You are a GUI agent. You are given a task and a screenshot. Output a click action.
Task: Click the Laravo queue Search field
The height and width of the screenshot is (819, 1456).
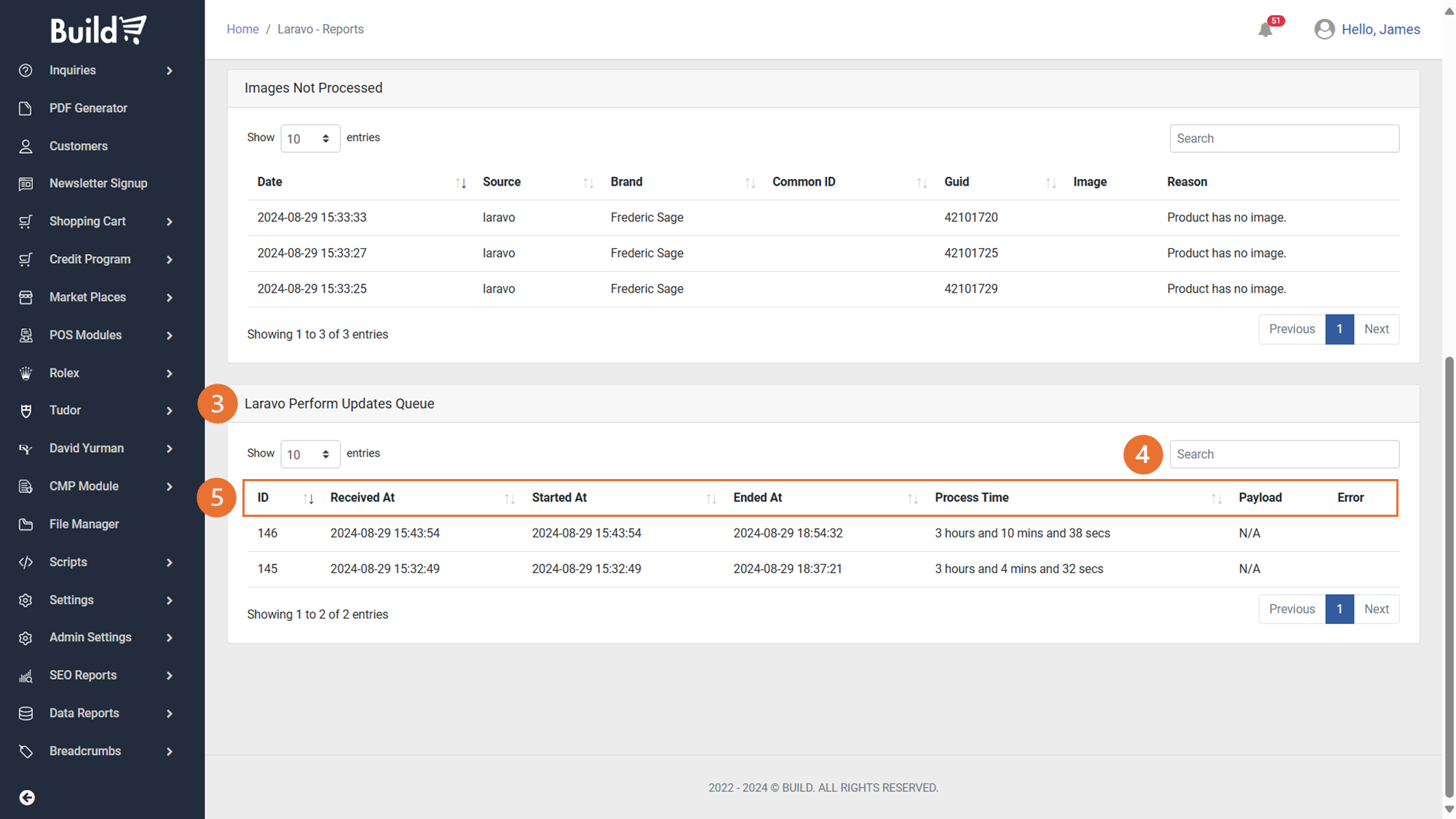[x=1283, y=454]
